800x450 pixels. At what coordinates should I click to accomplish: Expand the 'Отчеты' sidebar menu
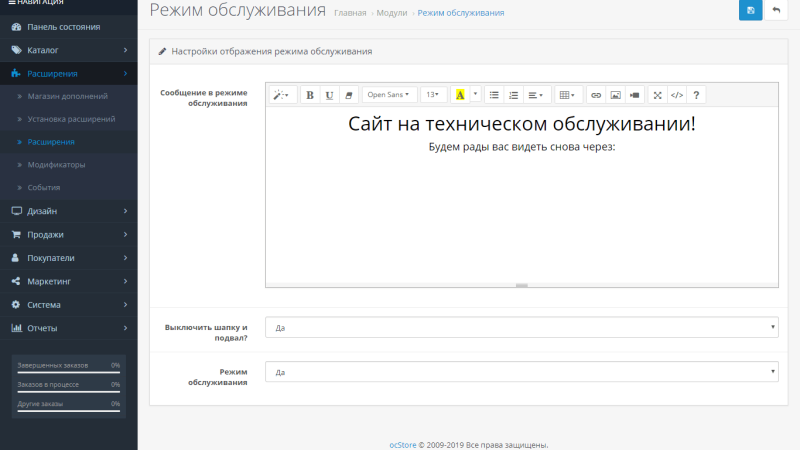(x=68, y=328)
